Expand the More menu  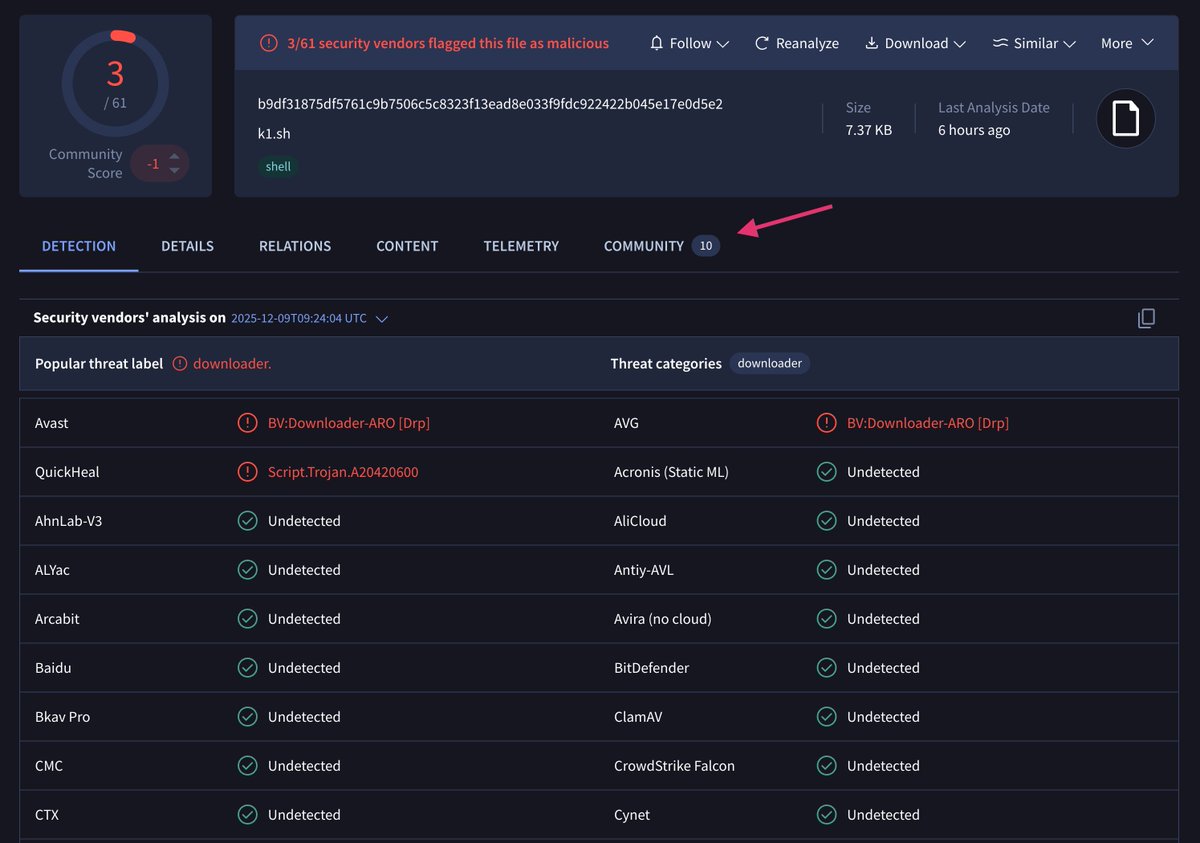click(x=1127, y=43)
